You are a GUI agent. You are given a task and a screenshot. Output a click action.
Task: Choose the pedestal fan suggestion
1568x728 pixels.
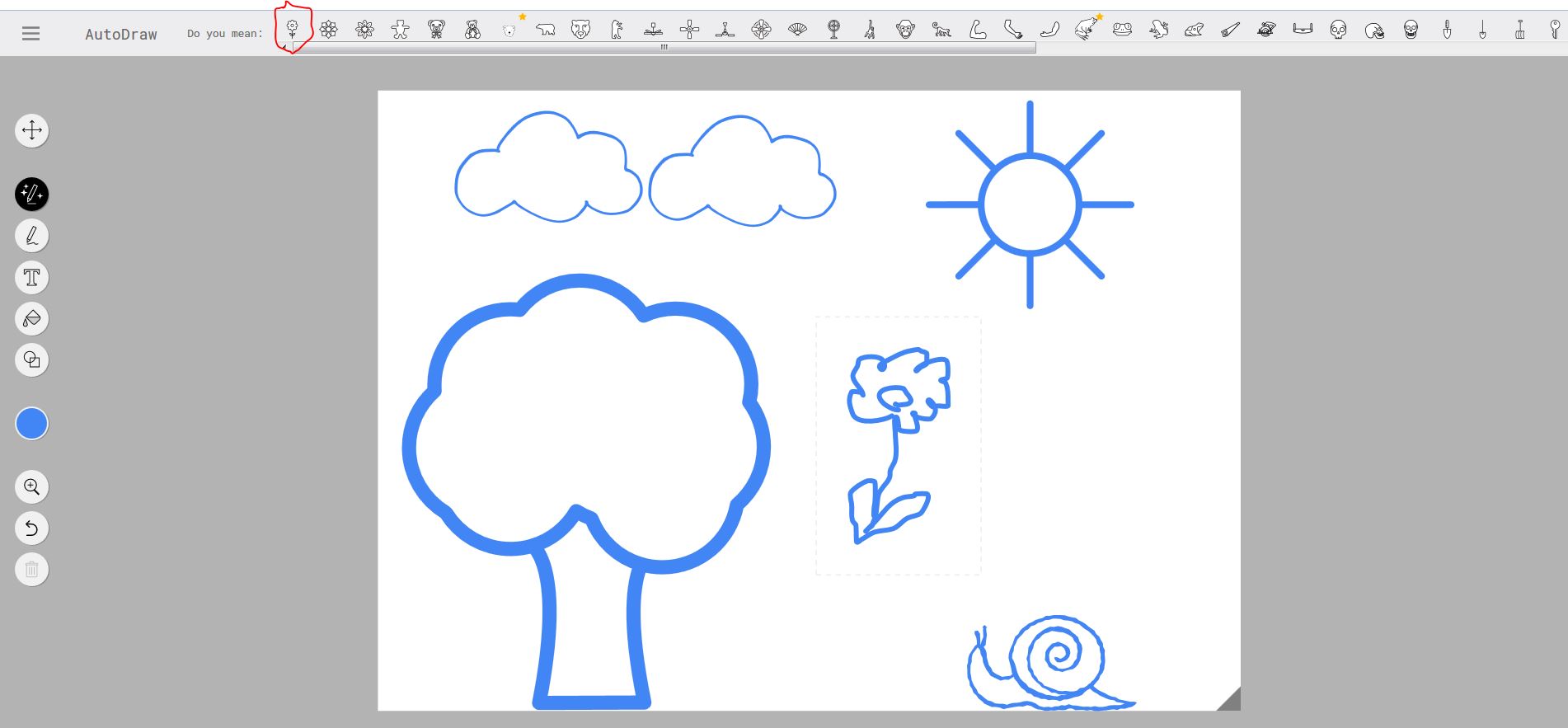point(834,31)
